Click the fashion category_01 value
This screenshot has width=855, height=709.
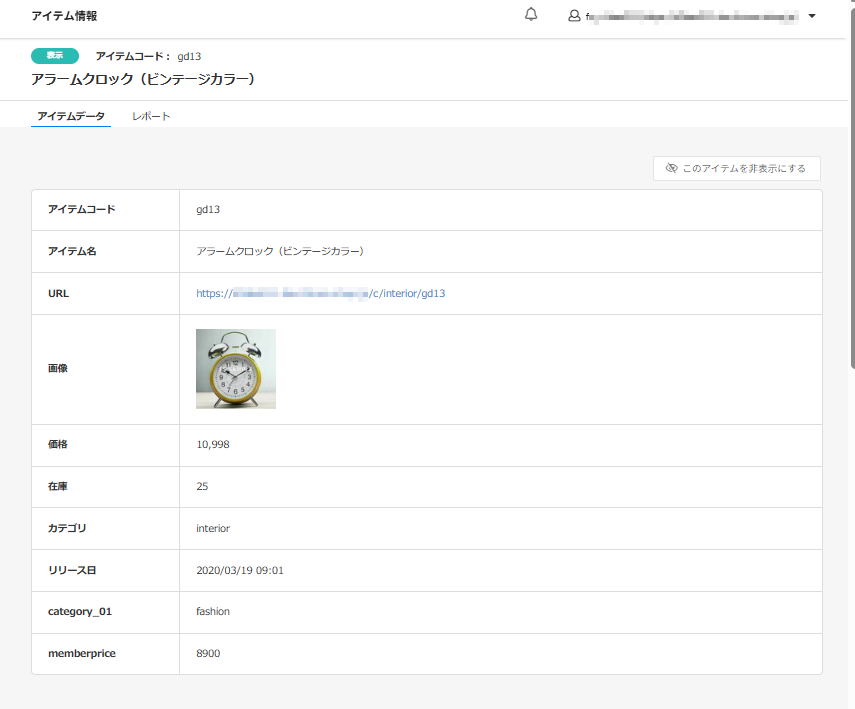point(213,611)
